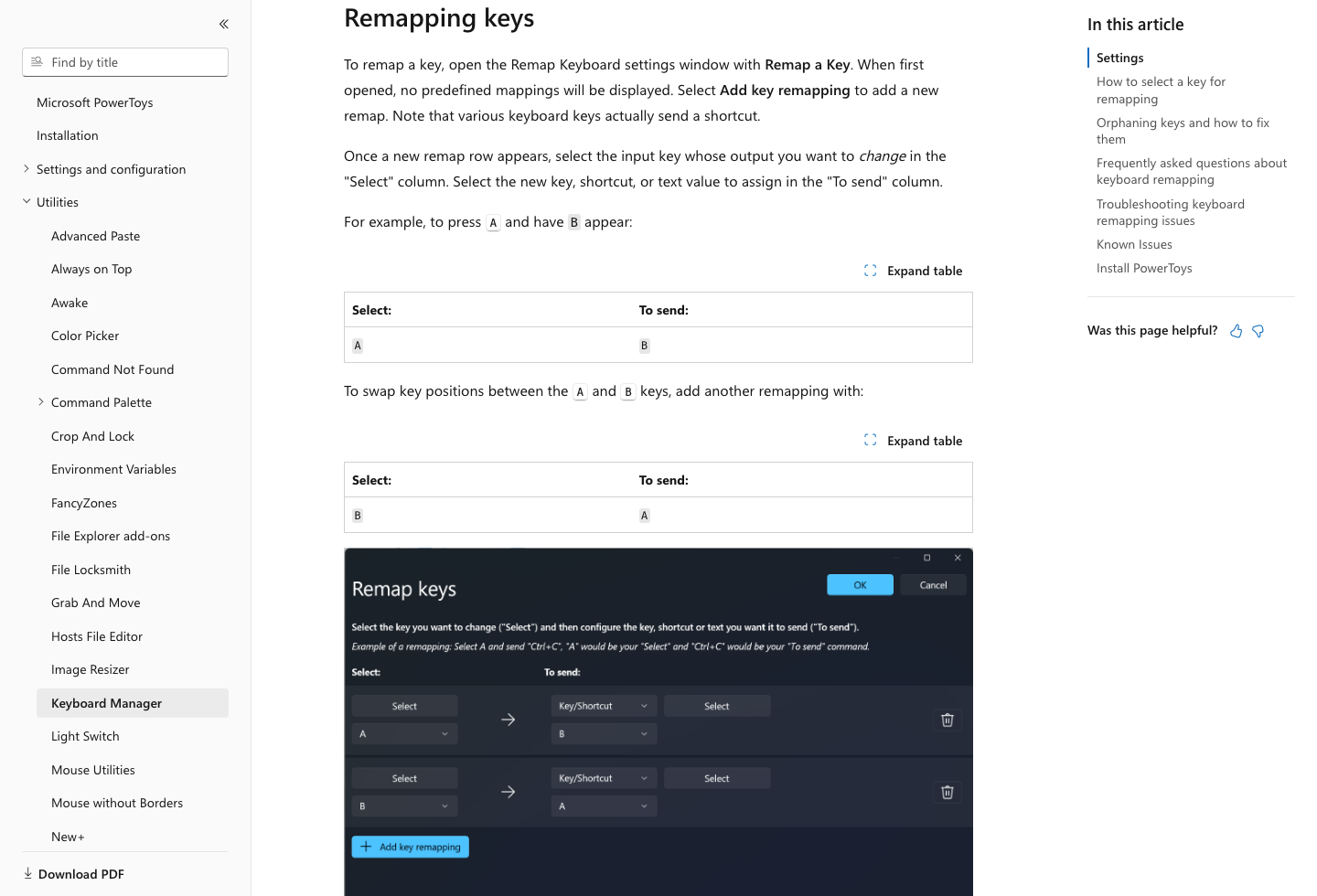This screenshot has height=896, width=1317.
Task: Open the first row 'A' select key dropdown
Action: (404, 733)
